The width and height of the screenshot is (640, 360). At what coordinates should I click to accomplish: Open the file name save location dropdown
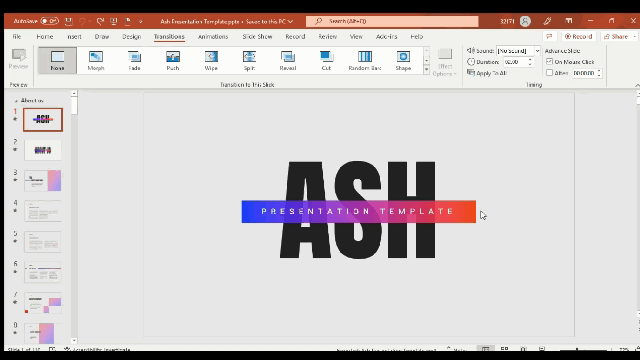[290, 21]
